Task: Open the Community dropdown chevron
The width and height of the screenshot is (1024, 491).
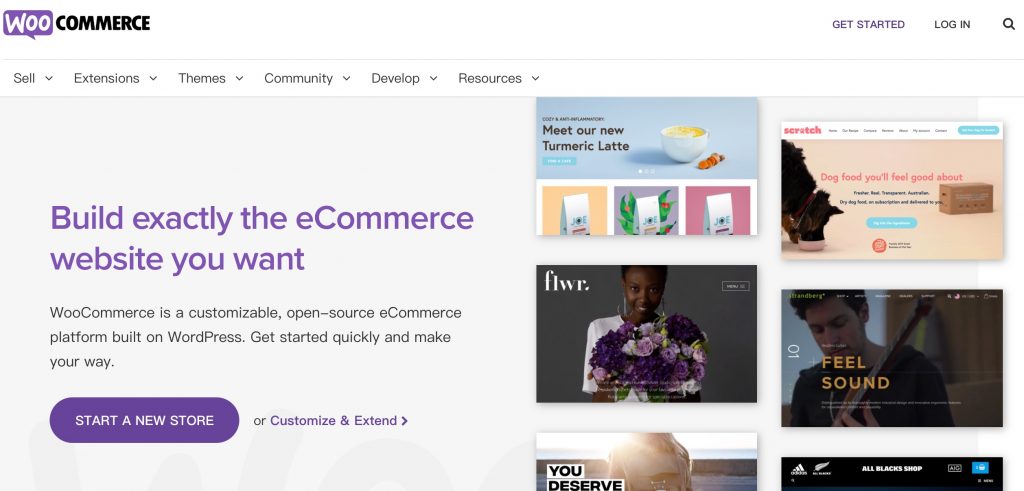Action: (x=347, y=78)
